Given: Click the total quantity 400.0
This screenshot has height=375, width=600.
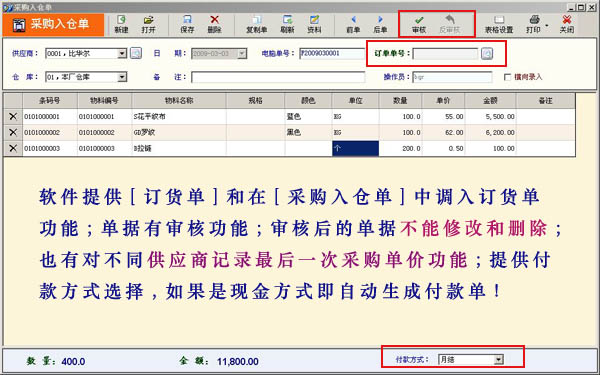Looking at the screenshot, I should pyautogui.click(x=73, y=361).
